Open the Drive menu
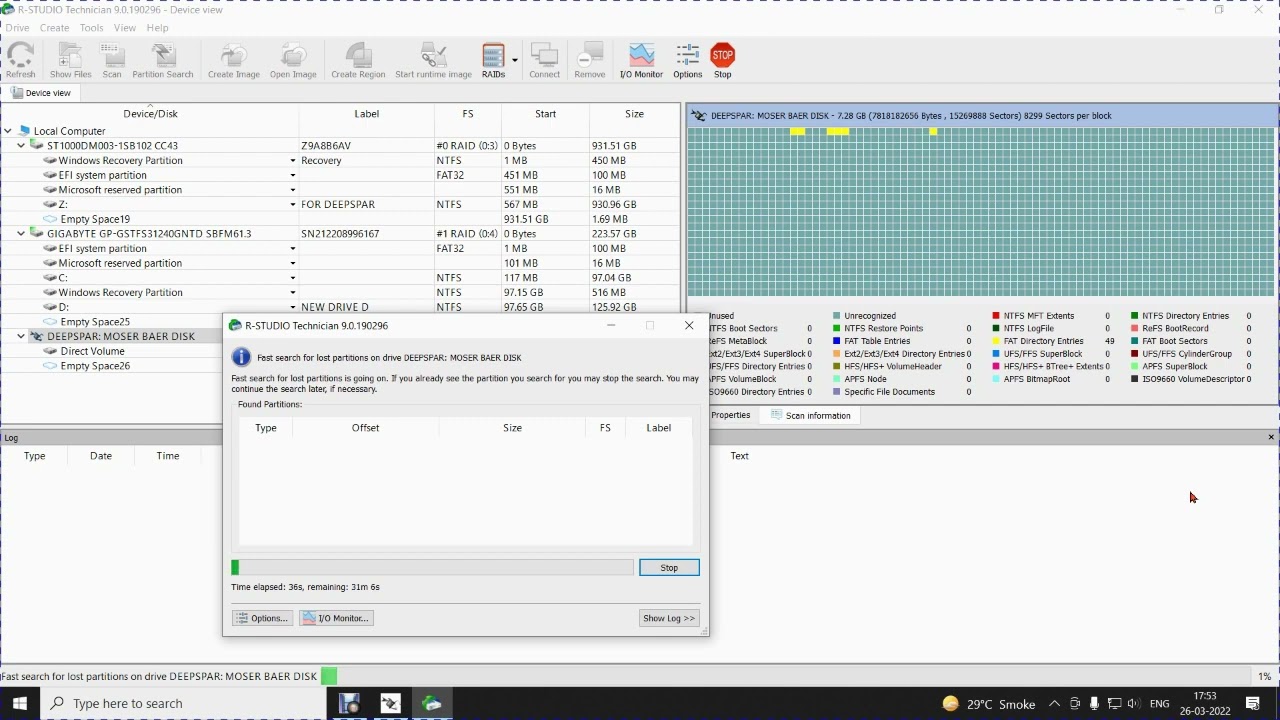Viewport: 1280px width, 720px height. pyautogui.click(x=17, y=28)
